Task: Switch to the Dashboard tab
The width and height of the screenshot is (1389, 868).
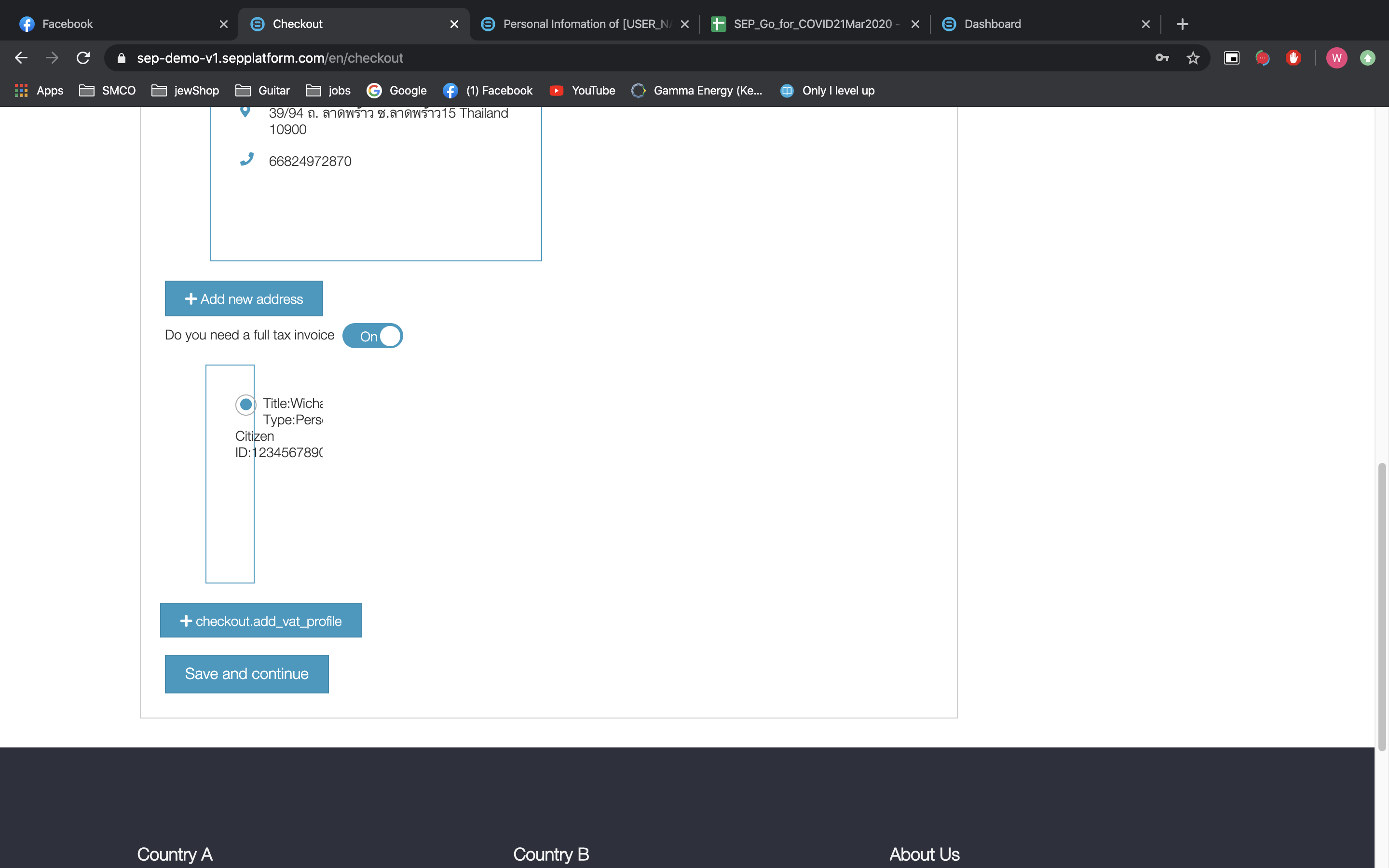Action: (1046, 24)
